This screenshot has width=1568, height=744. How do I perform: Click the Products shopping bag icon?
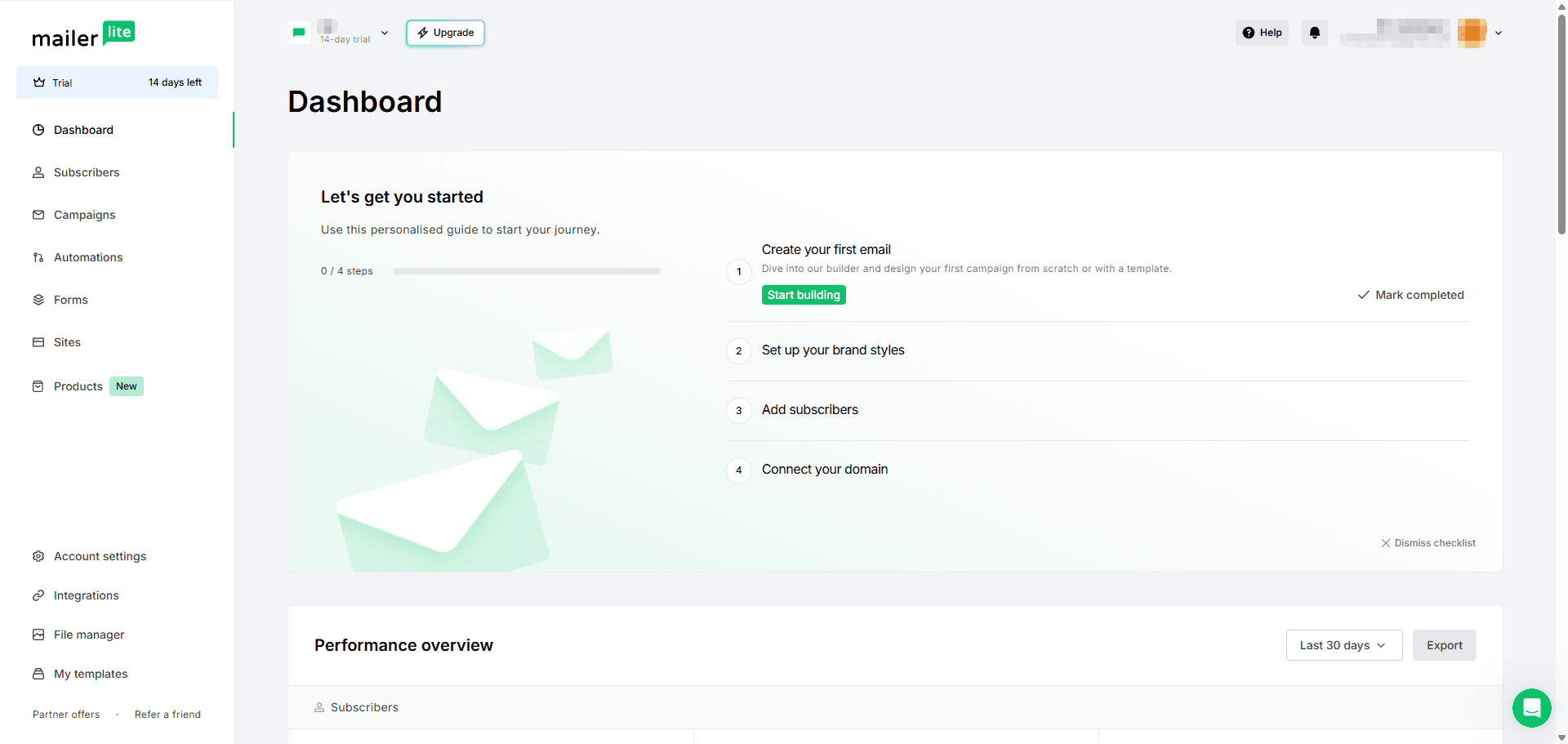[x=38, y=386]
